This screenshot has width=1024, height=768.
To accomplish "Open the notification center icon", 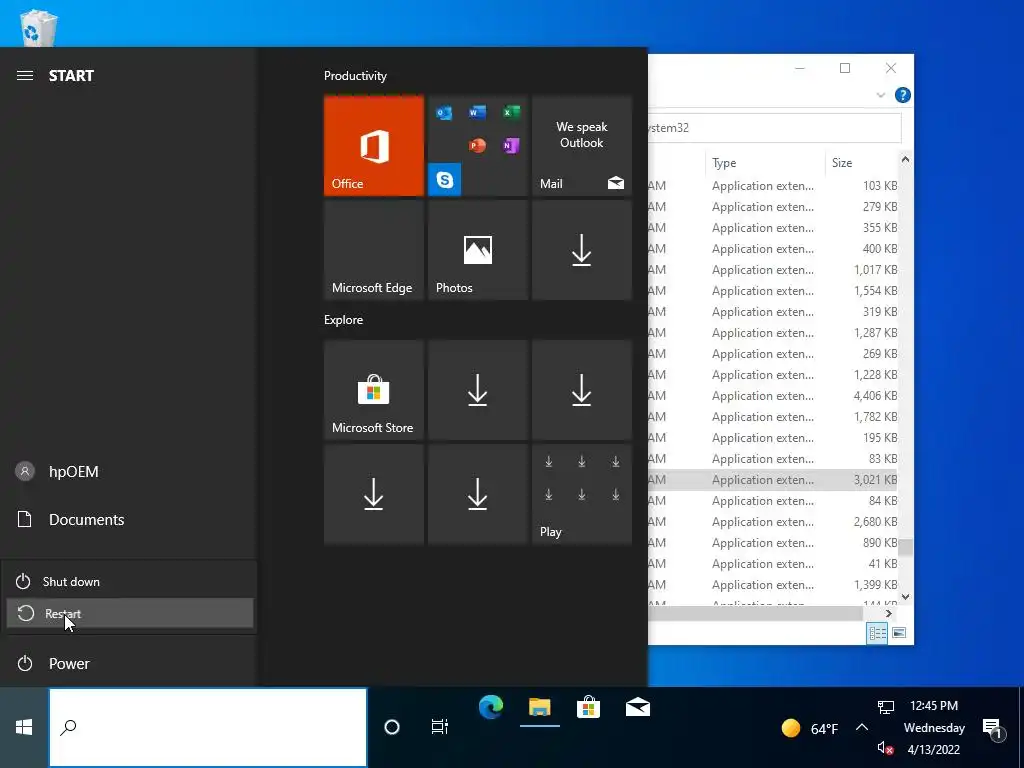I will click(x=993, y=728).
